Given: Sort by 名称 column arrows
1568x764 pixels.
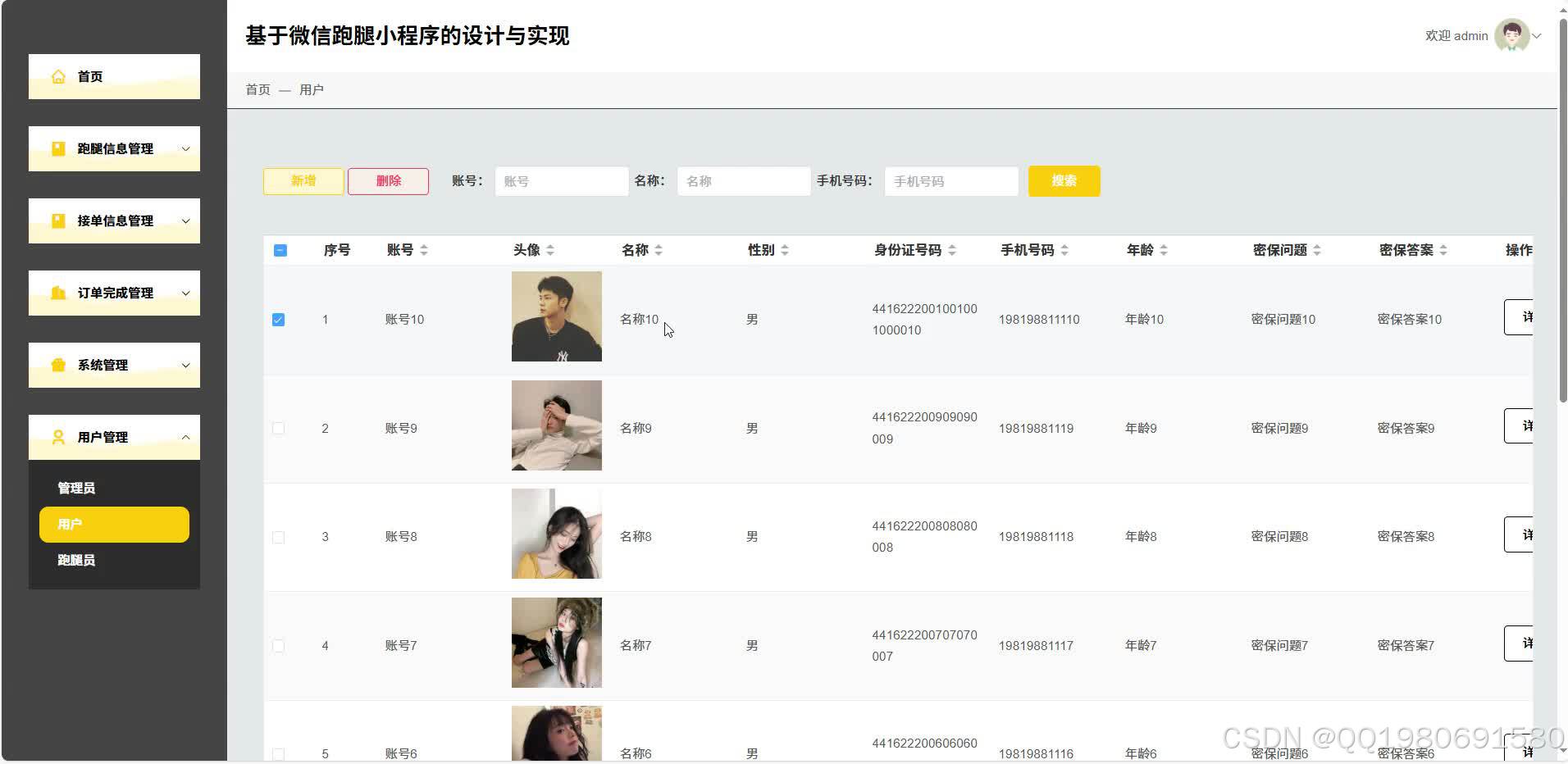Looking at the screenshot, I should [x=659, y=250].
